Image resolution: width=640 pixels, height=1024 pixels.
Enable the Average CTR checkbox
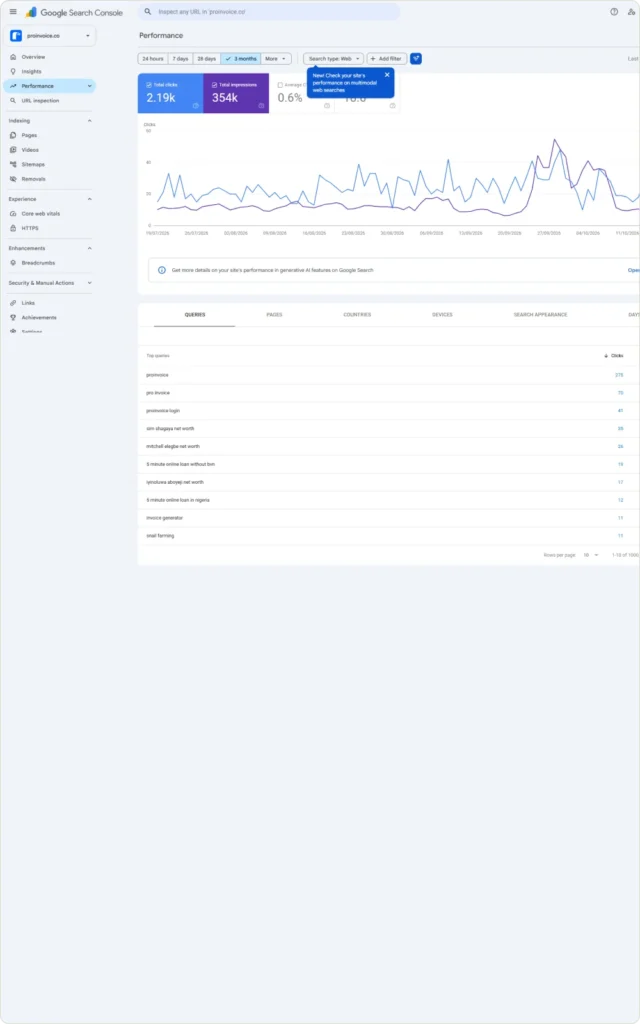(280, 85)
